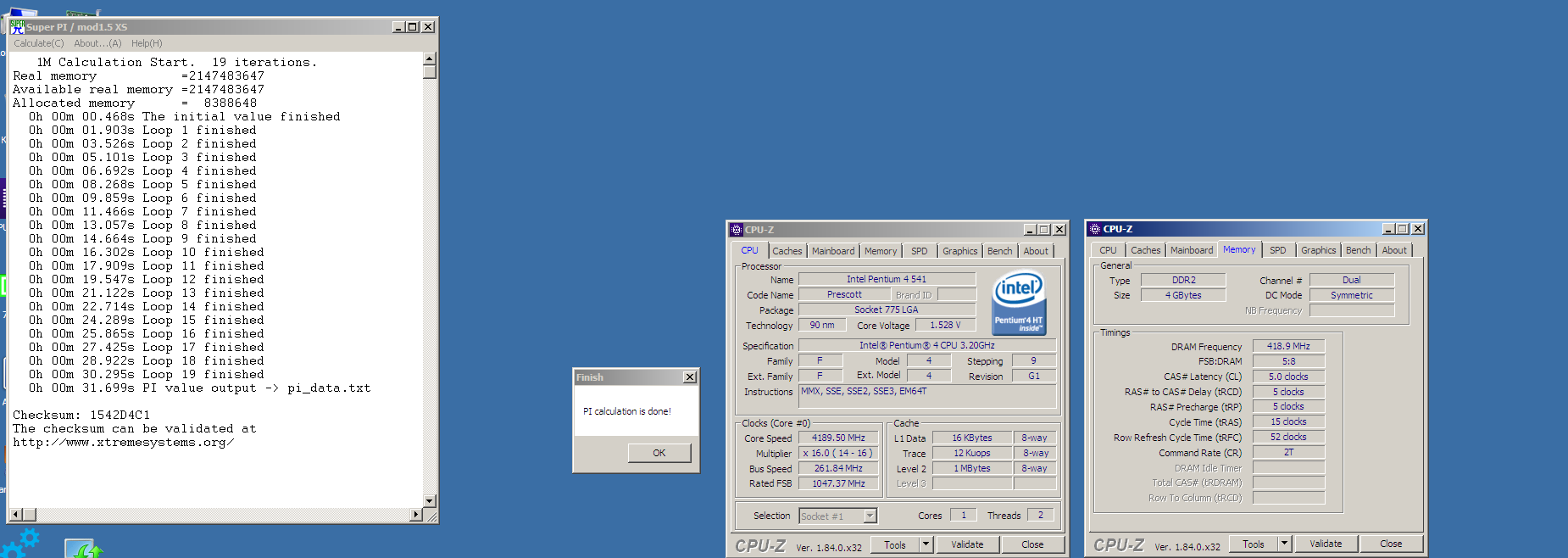Click the tRFC 52 clocks value
Image resolution: width=1568 pixels, height=558 pixels.
1288,437
